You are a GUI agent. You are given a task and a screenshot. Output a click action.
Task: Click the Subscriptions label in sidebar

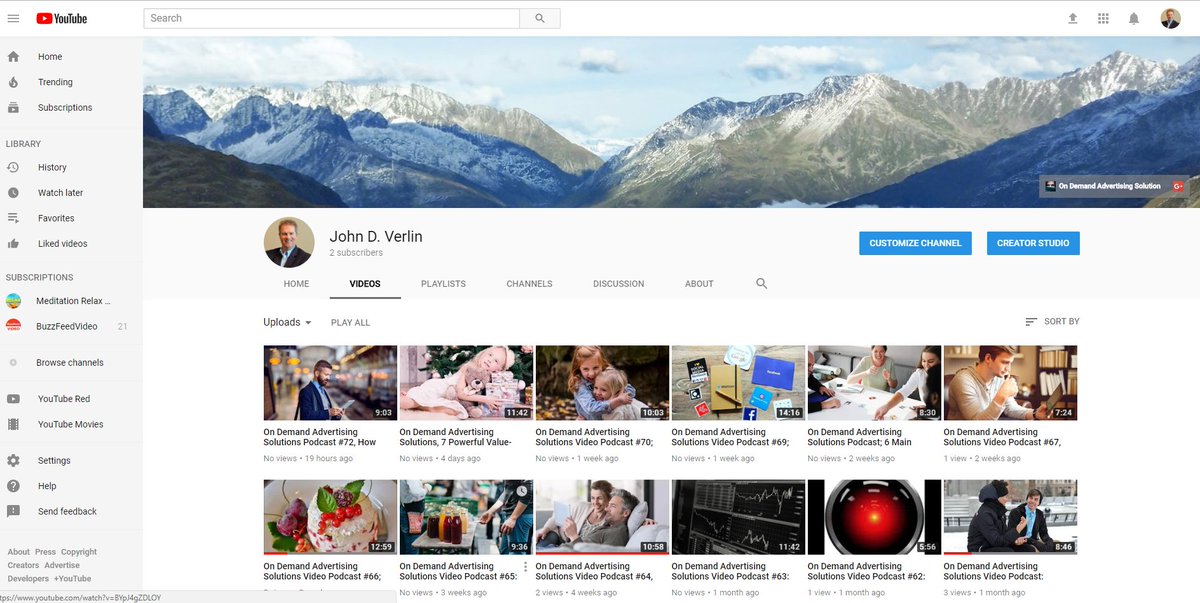pos(65,108)
